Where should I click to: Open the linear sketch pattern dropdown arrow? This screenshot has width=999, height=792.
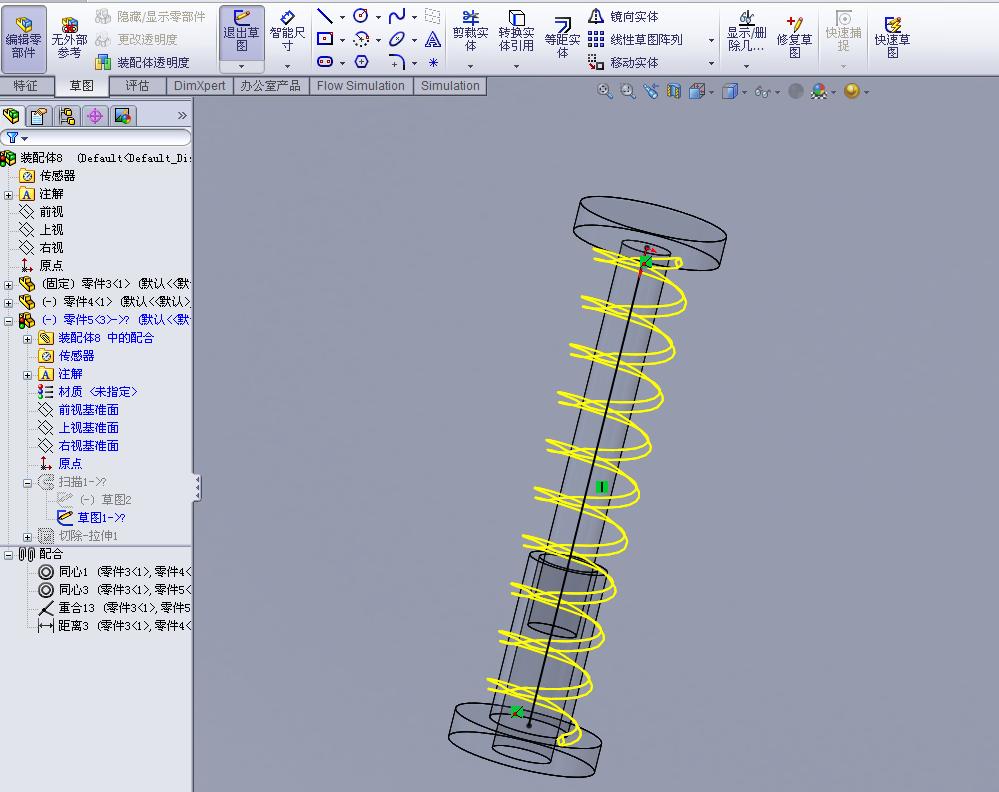click(x=711, y=40)
